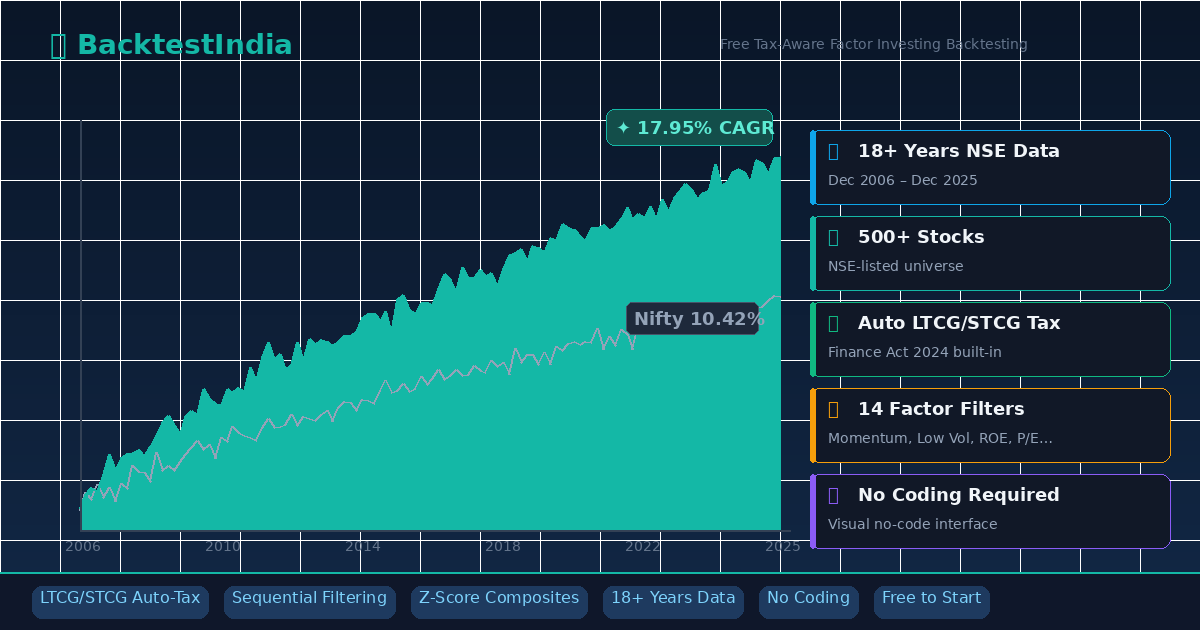The width and height of the screenshot is (1200, 630).
Task: Click the icon on No Coding Required card
Action: click(x=832, y=495)
